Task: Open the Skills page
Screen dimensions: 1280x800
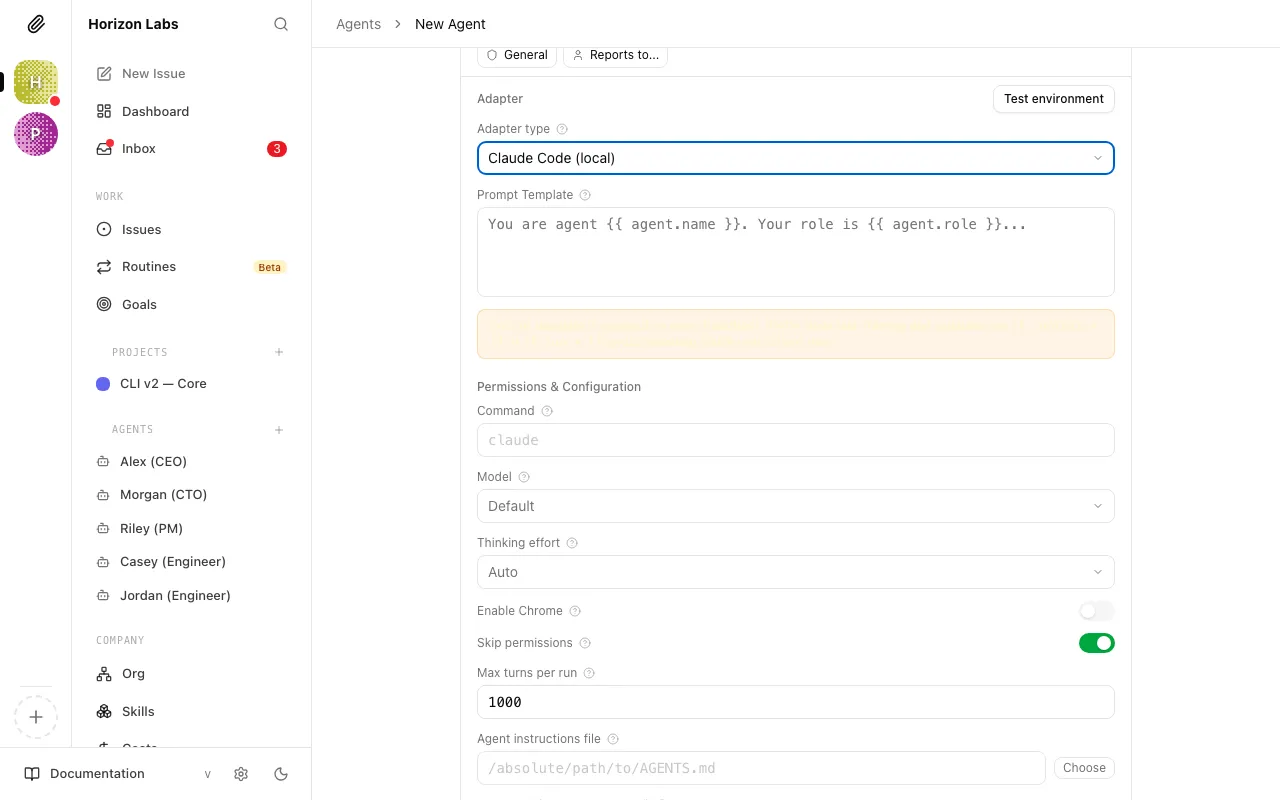Action: 191,711
